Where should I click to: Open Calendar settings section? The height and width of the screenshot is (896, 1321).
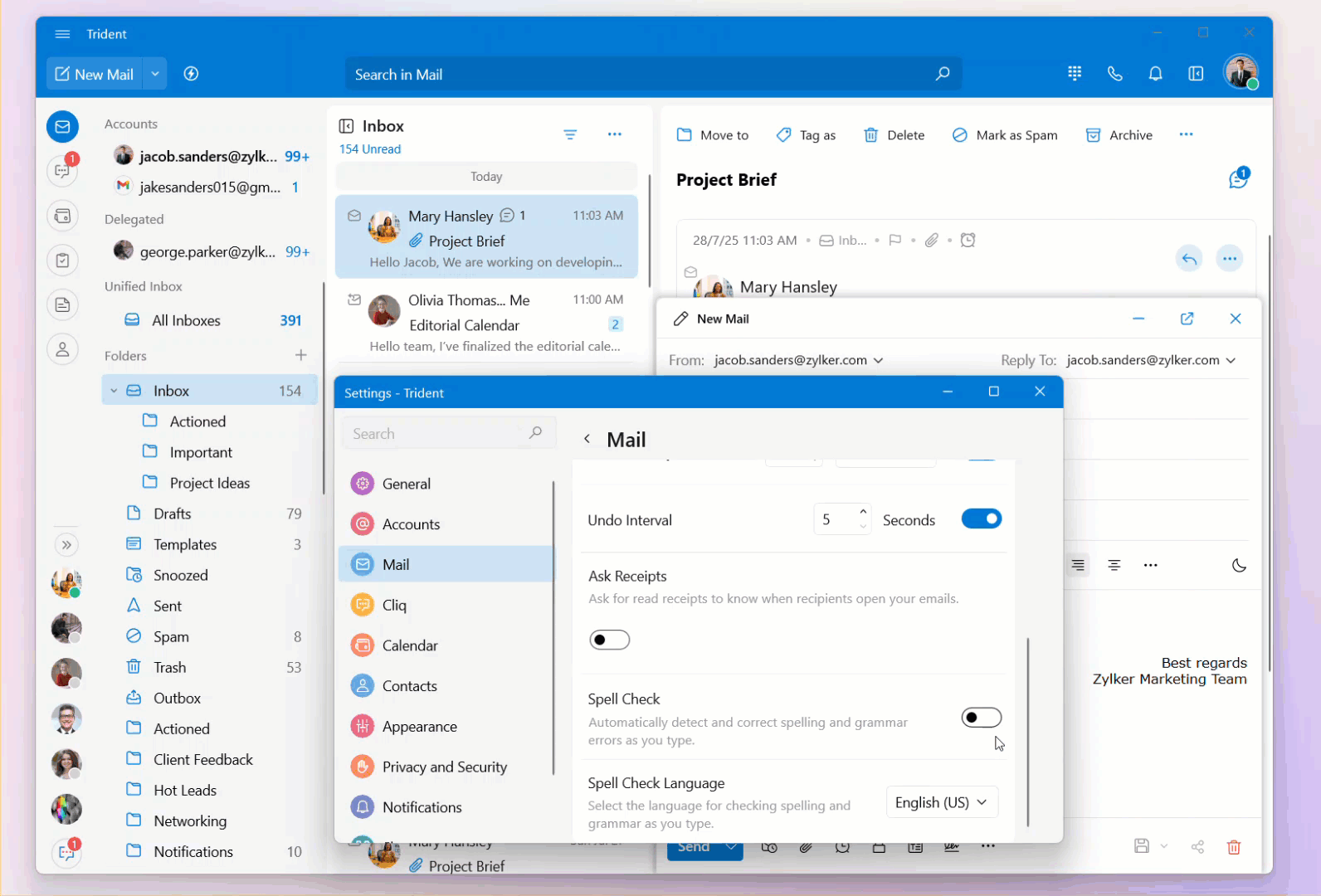pos(446,645)
